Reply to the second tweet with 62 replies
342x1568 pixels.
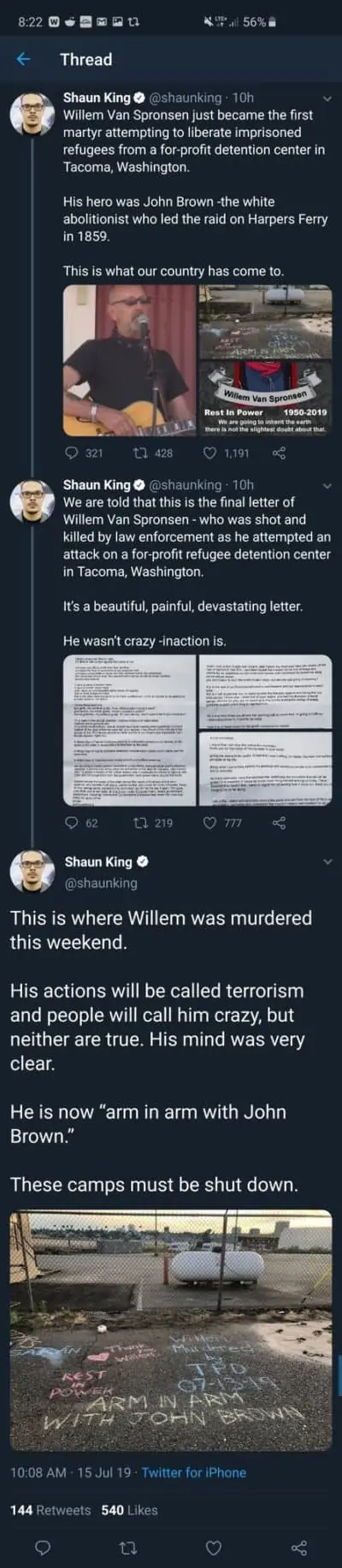(72, 823)
